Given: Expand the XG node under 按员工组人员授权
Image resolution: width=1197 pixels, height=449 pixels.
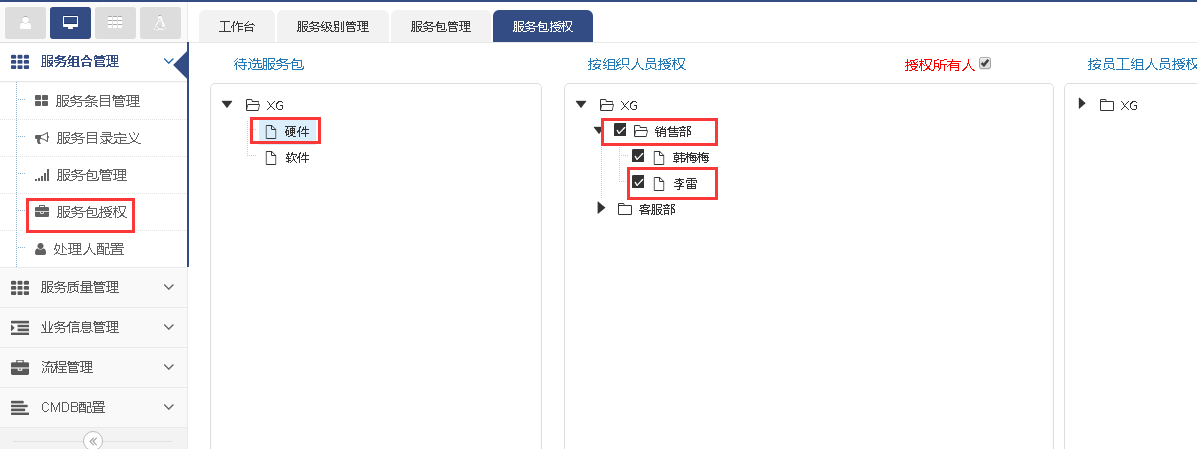Looking at the screenshot, I should click(1083, 103).
